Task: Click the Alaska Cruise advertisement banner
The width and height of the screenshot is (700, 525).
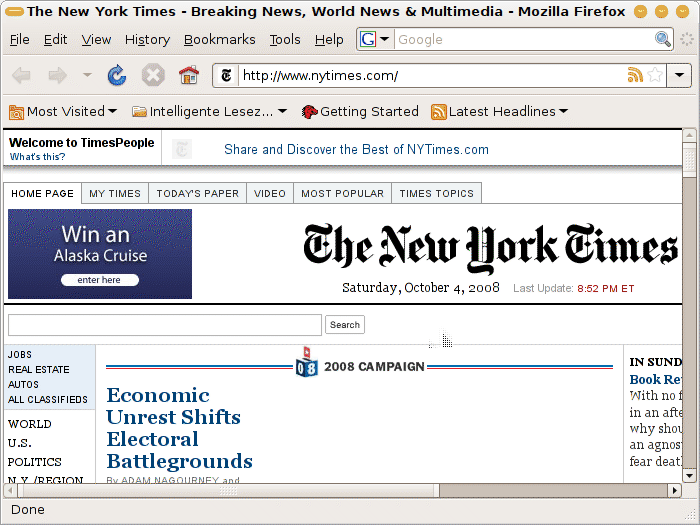Action: click(x=100, y=254)
